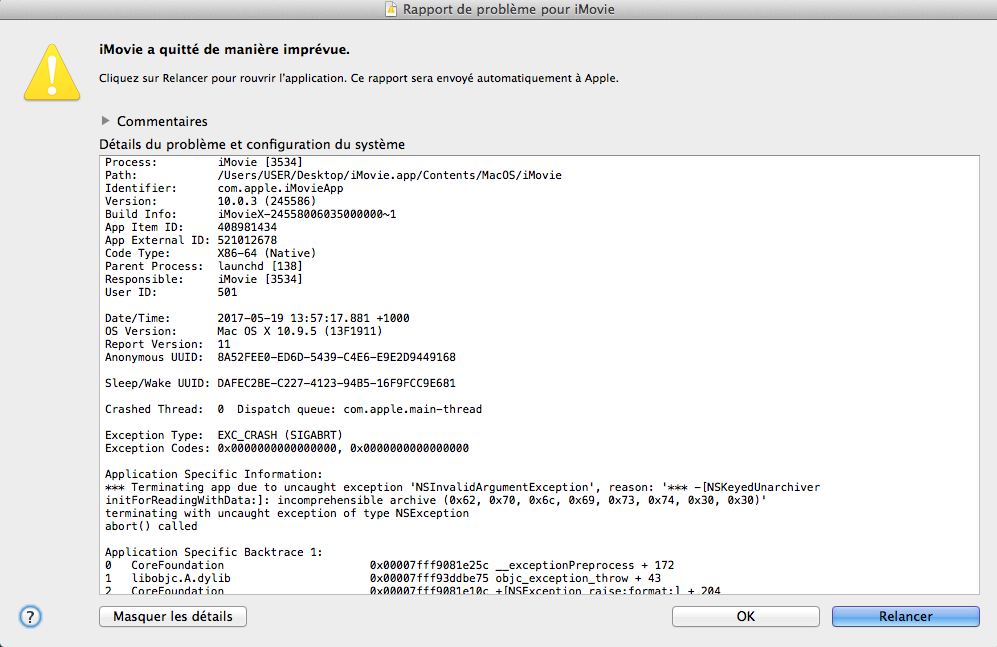Select the Exception Type EXC_CRASH line
Screen dimensions: 997x647
click(x=224, y=435)
